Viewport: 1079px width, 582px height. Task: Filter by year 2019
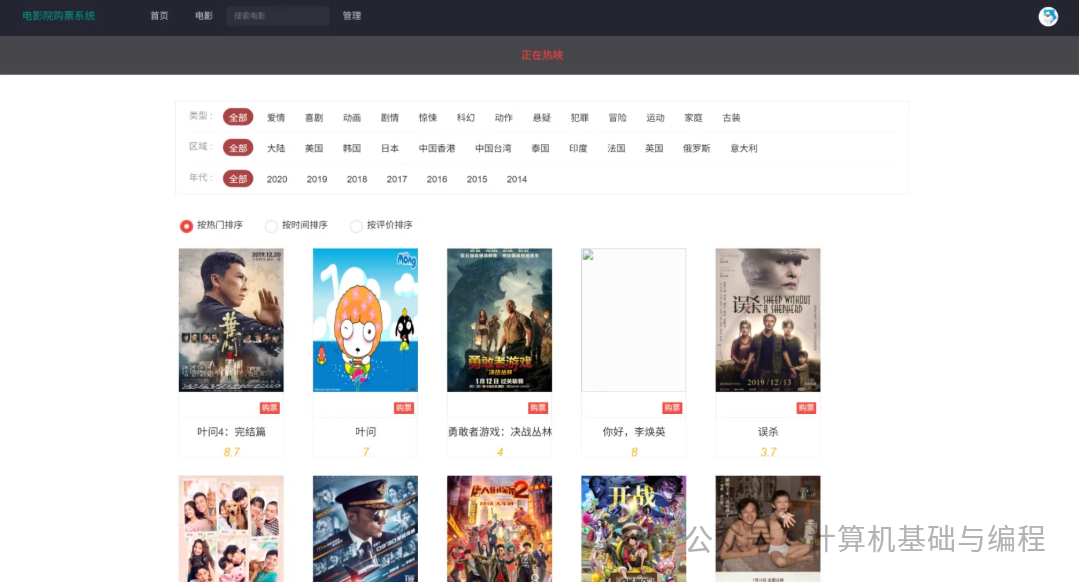317,179
